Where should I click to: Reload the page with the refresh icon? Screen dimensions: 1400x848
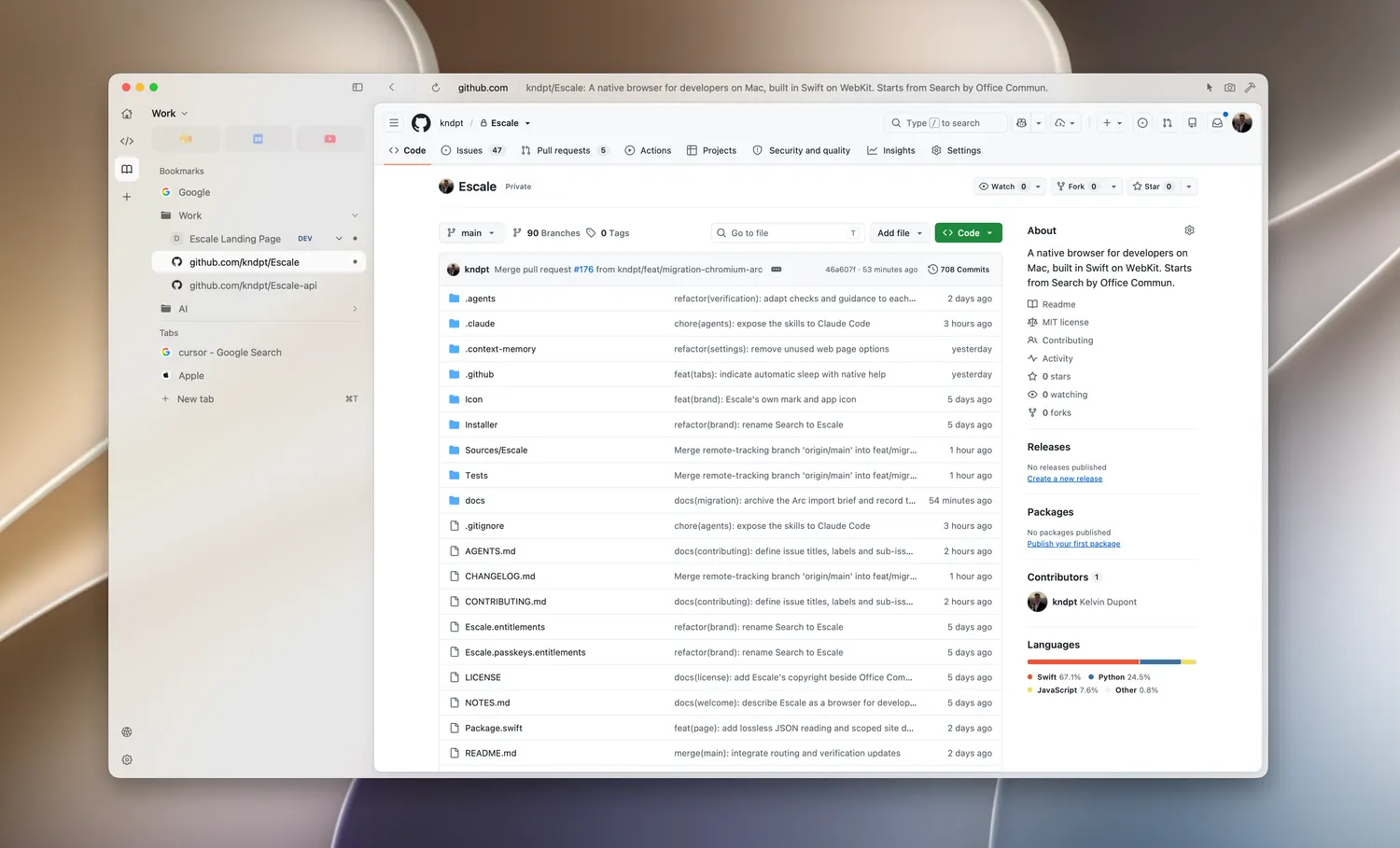pos(436,88)
